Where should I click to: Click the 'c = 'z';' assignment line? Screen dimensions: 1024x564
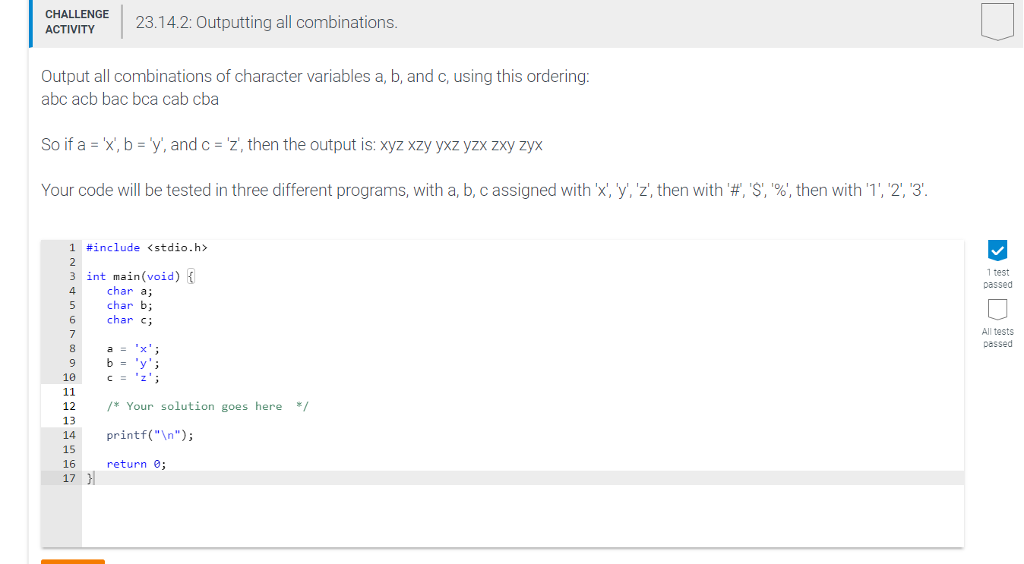pyautogui.click(x=133, y=377)
